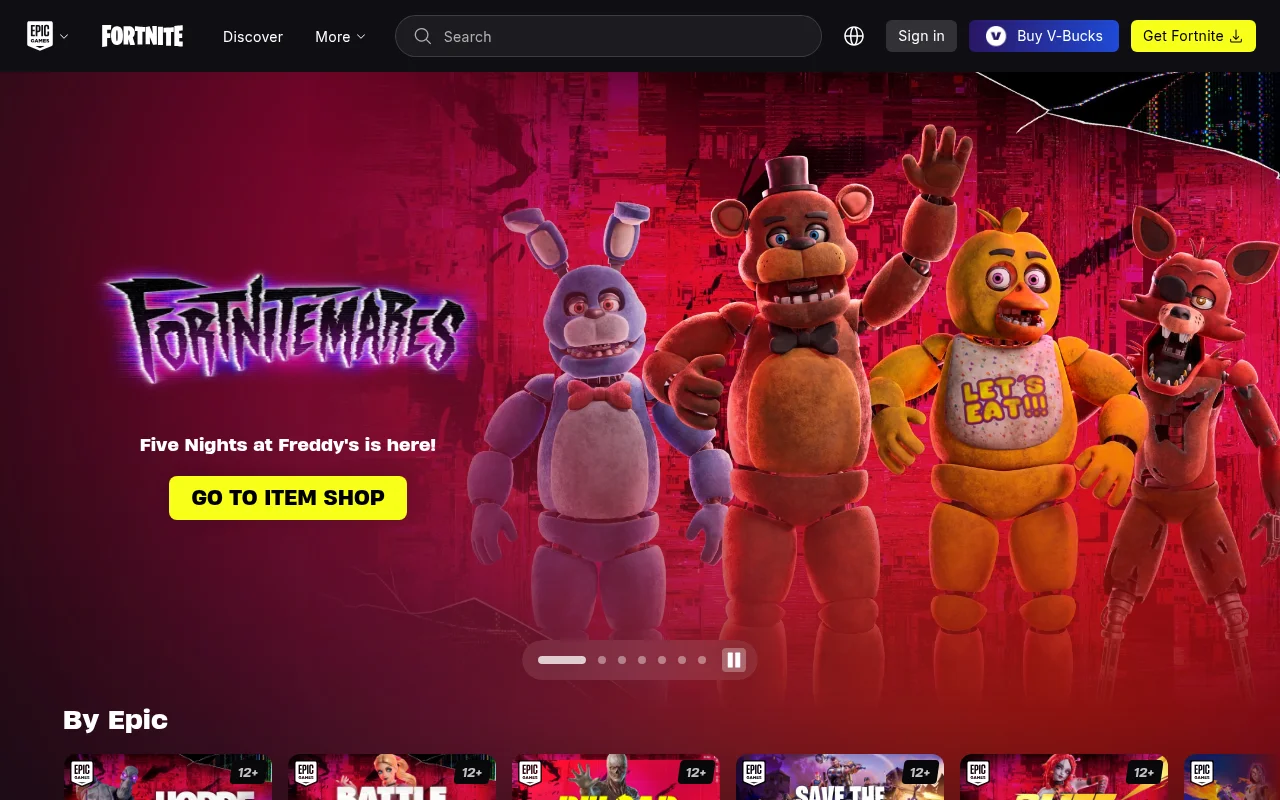
Task: Jump to the fourth carousel slide dot
Action: [x=642, y=660]
